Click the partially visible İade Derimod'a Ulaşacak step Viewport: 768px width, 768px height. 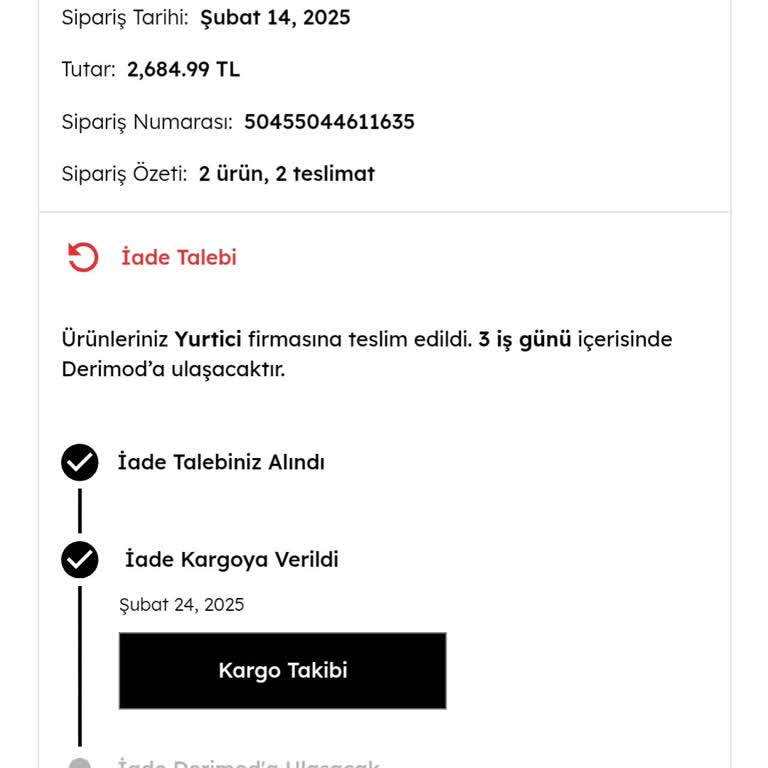248,764
